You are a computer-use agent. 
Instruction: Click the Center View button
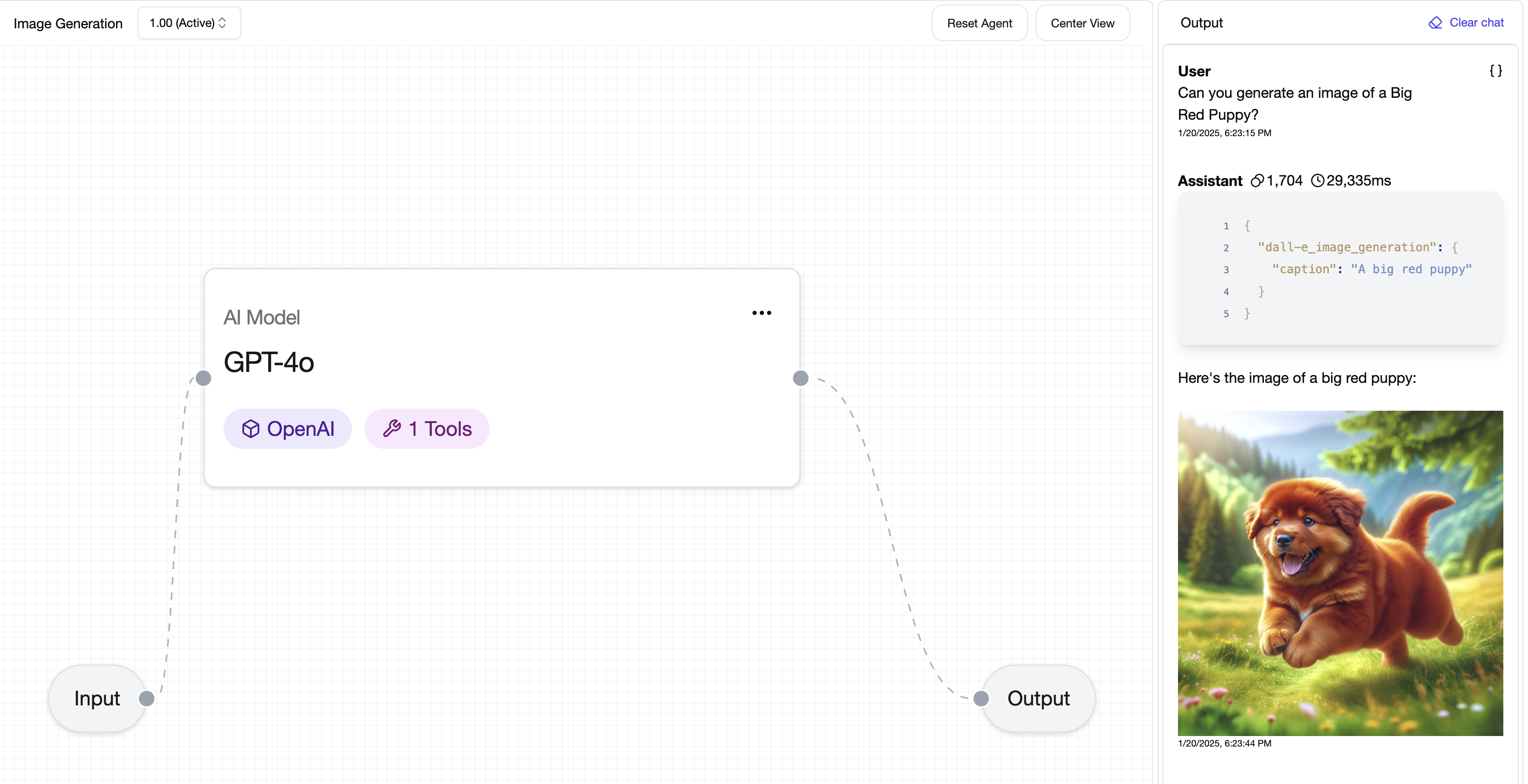[x=1082, y=22]
